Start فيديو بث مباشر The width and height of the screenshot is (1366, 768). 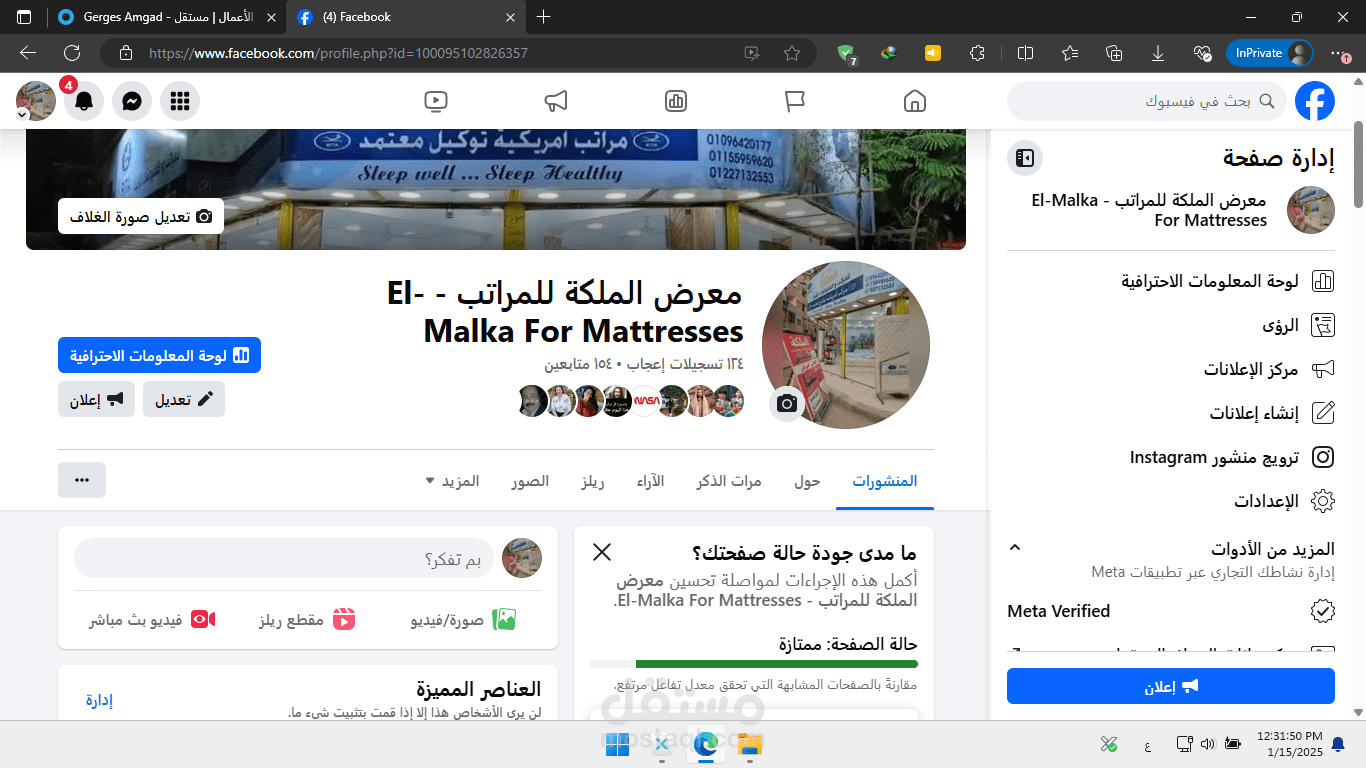152,620
